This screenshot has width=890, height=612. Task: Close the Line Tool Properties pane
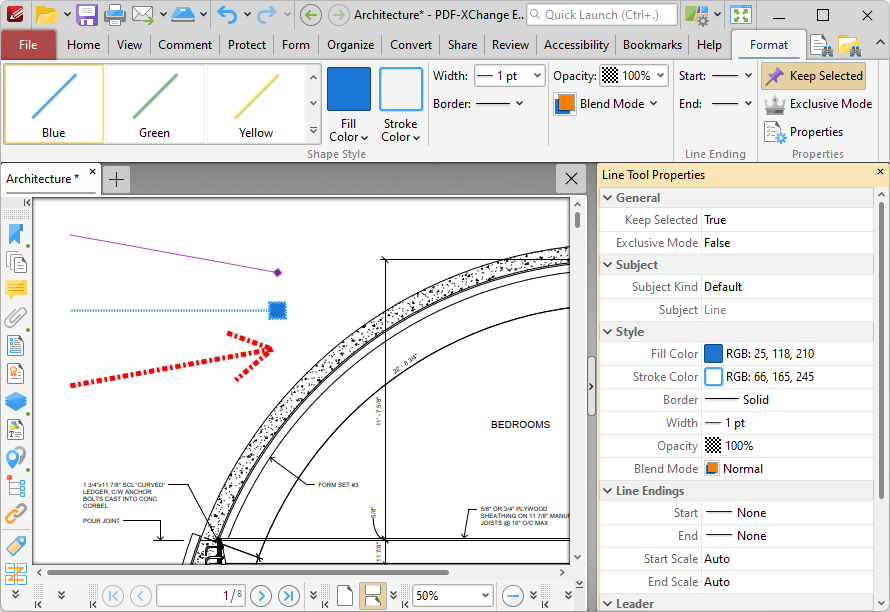(x=880, y=171)
